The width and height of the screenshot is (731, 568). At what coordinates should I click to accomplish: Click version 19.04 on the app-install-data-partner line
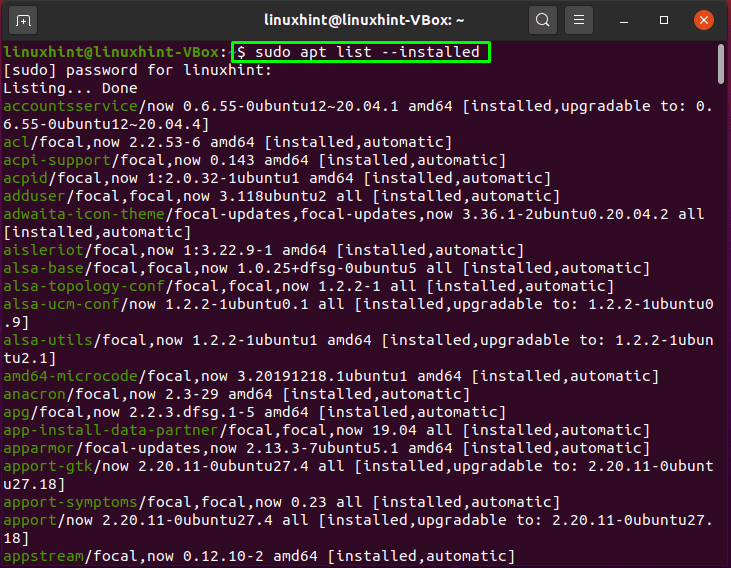pyautogui.click(x=394, y=430)
